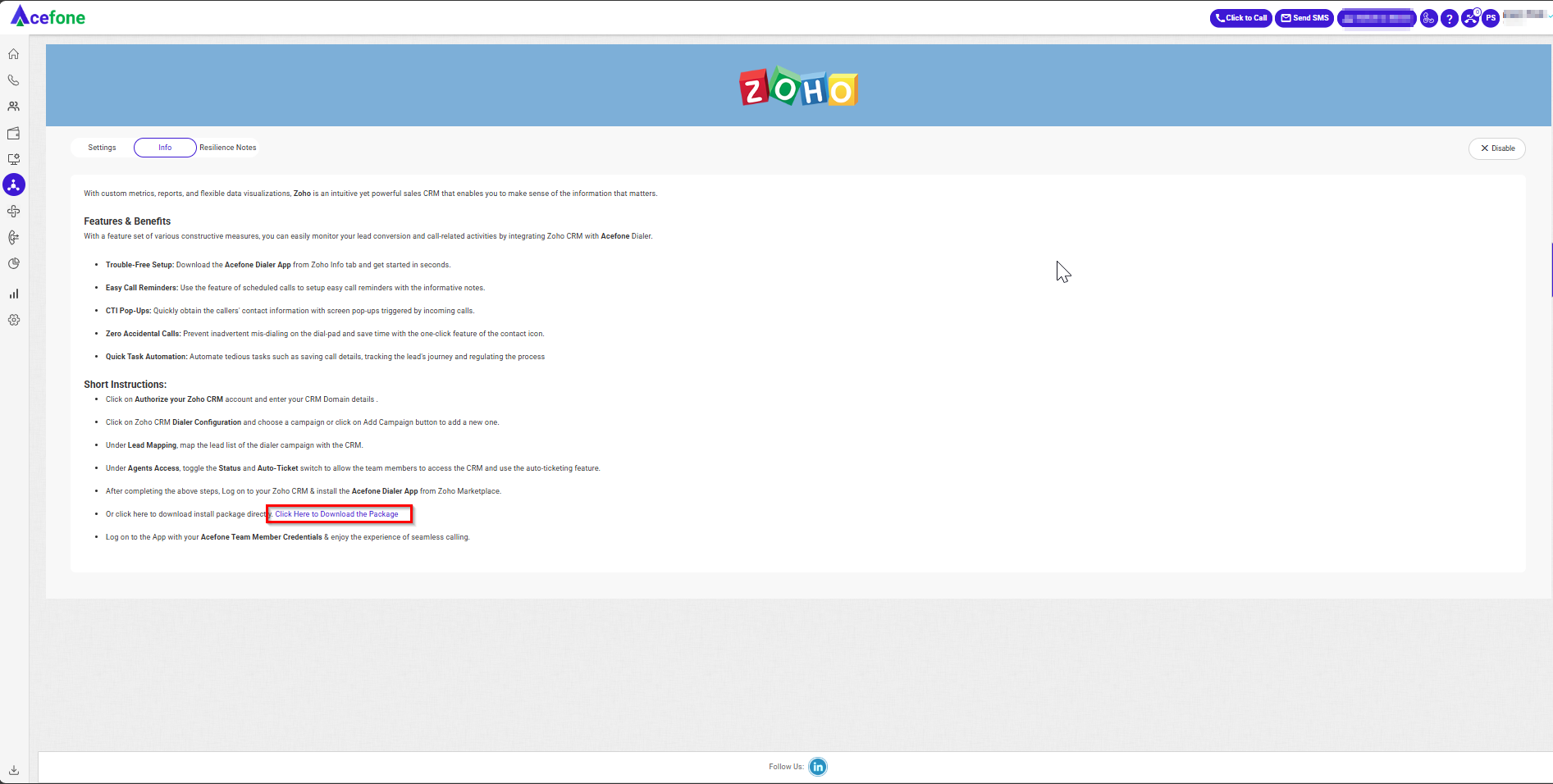
Task: Open the team members sidebar icon
Action: (14, 107)
